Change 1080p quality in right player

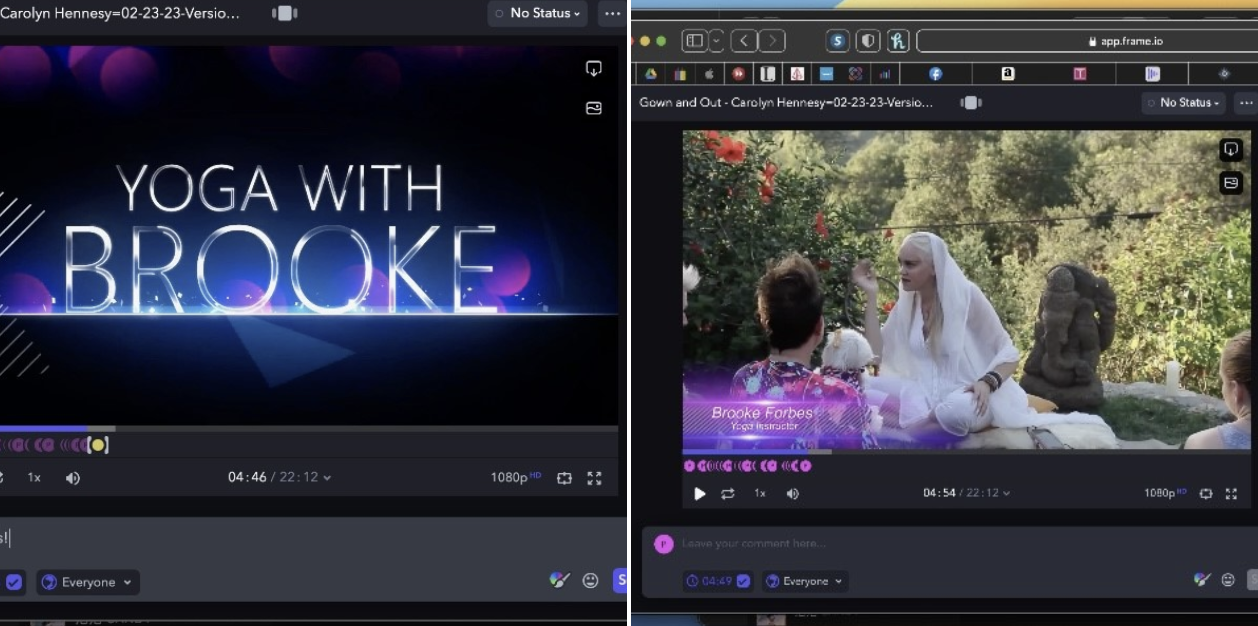coord(1166,493)
